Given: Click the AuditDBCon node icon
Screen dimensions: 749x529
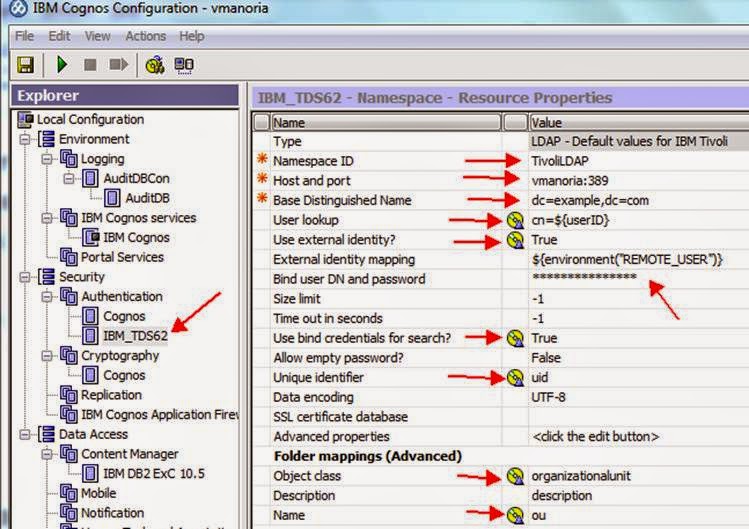Looking at the screenshot, I should pyautogui.click(x=90, y=178).
